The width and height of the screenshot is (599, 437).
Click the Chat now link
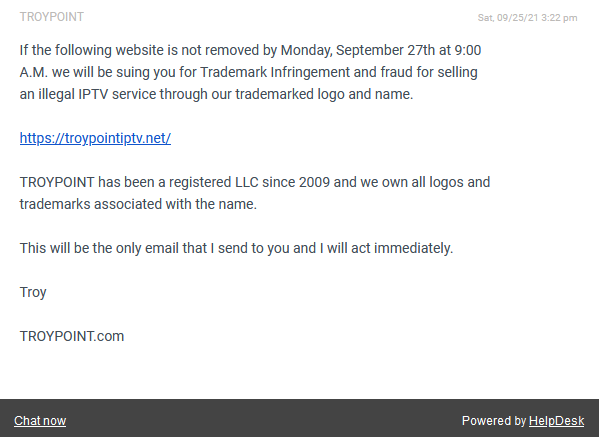40,421
